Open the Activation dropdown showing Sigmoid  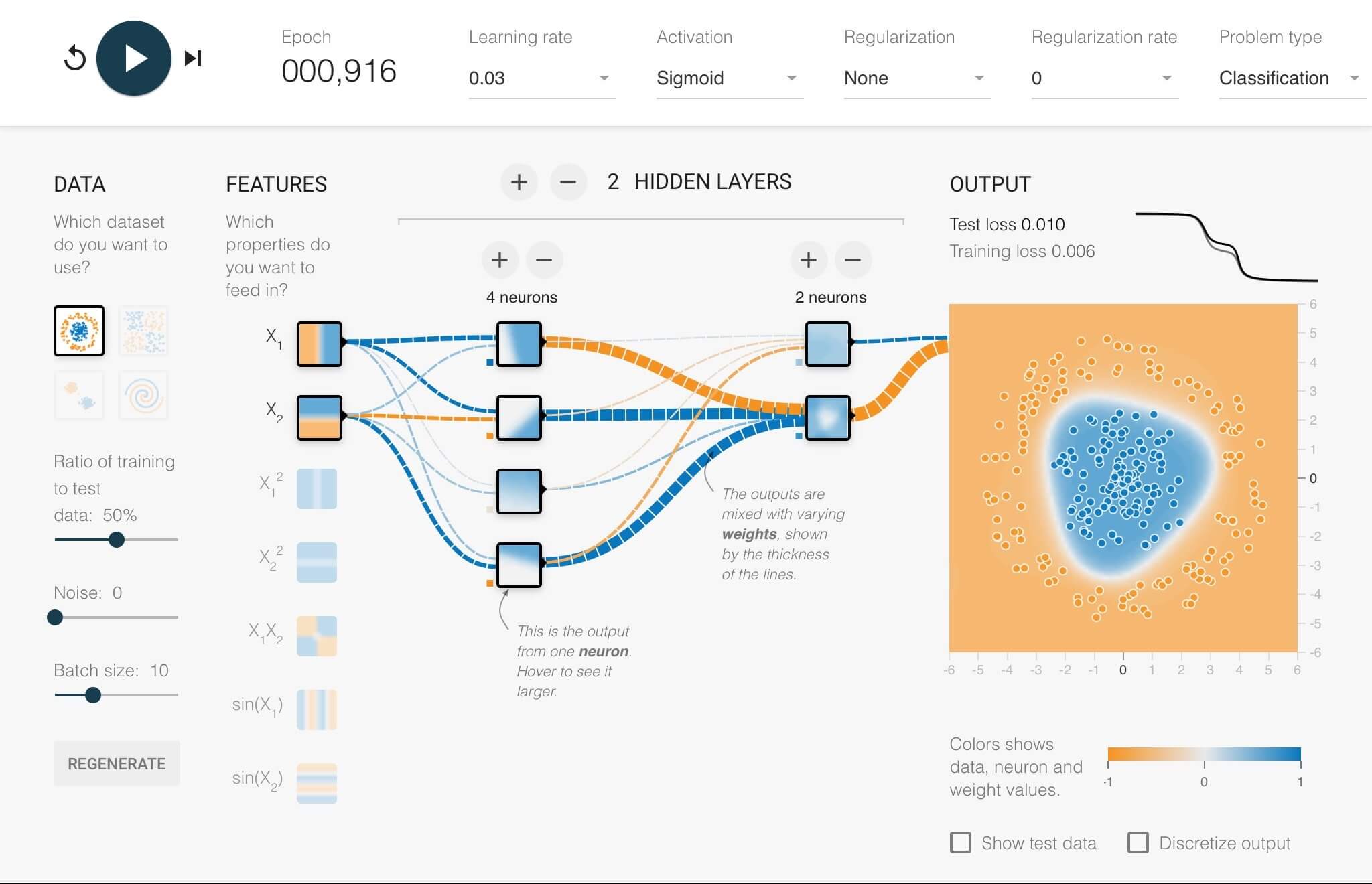pyautogui.click(x=729, y=78)
